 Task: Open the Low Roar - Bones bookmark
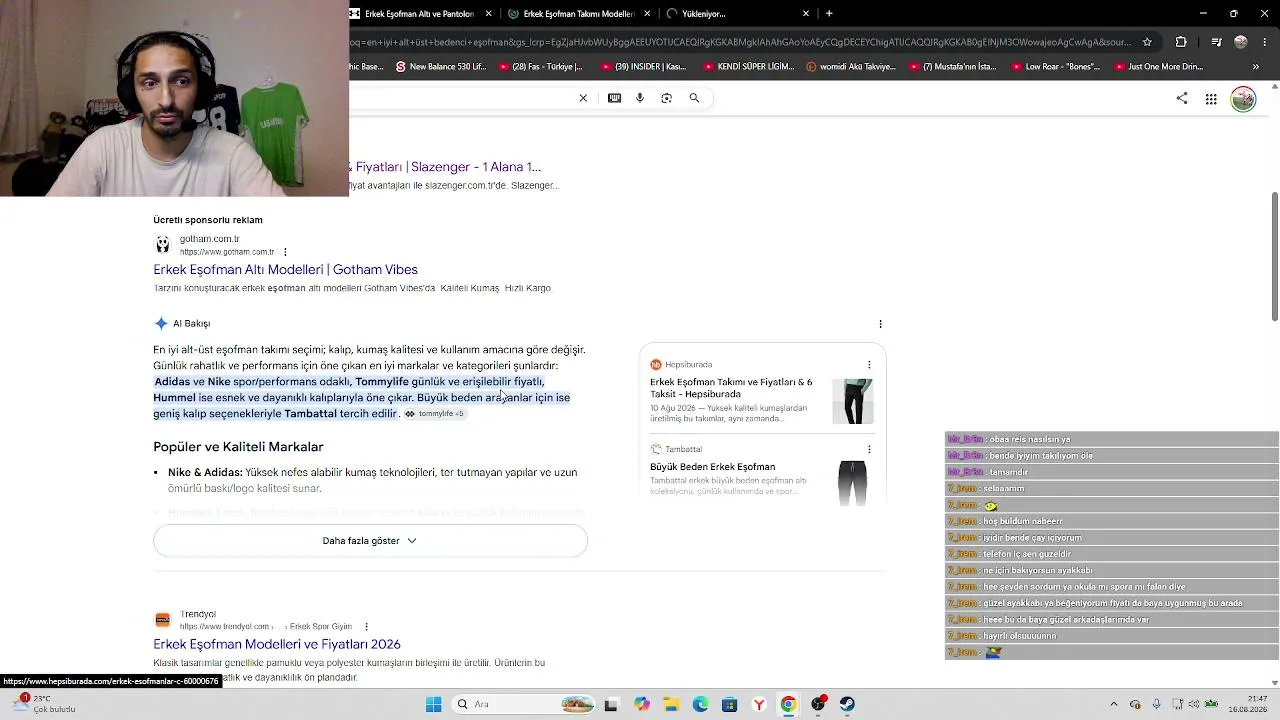click(x=1056, y=67)
